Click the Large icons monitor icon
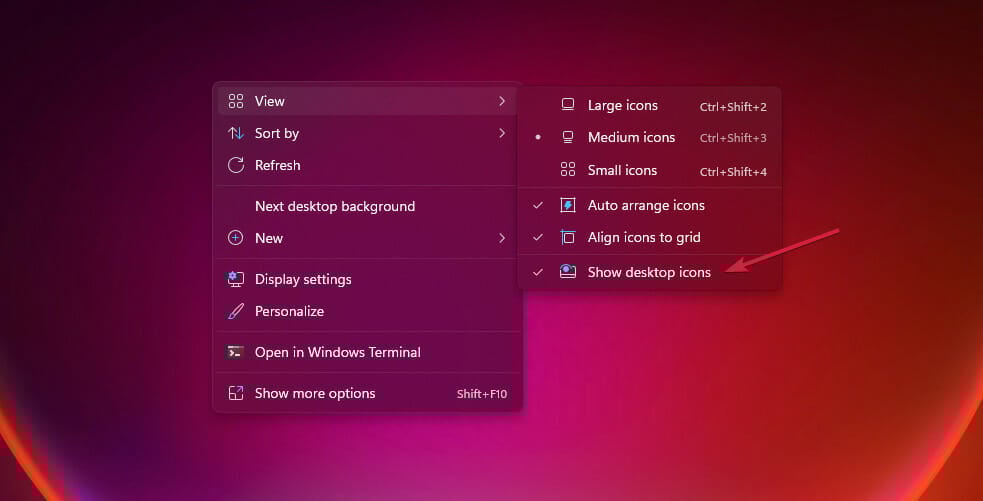This screenshot has width=983, height=501. pyautogui.click(x=568, y=105)
